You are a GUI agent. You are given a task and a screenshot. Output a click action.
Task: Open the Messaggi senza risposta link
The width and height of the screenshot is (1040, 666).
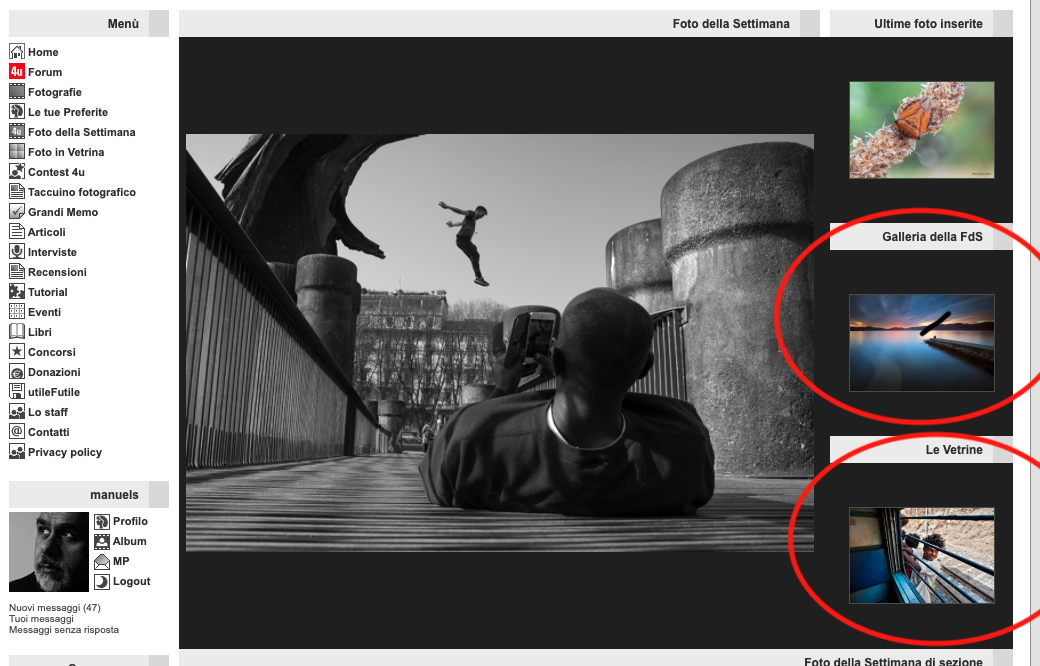64,630
